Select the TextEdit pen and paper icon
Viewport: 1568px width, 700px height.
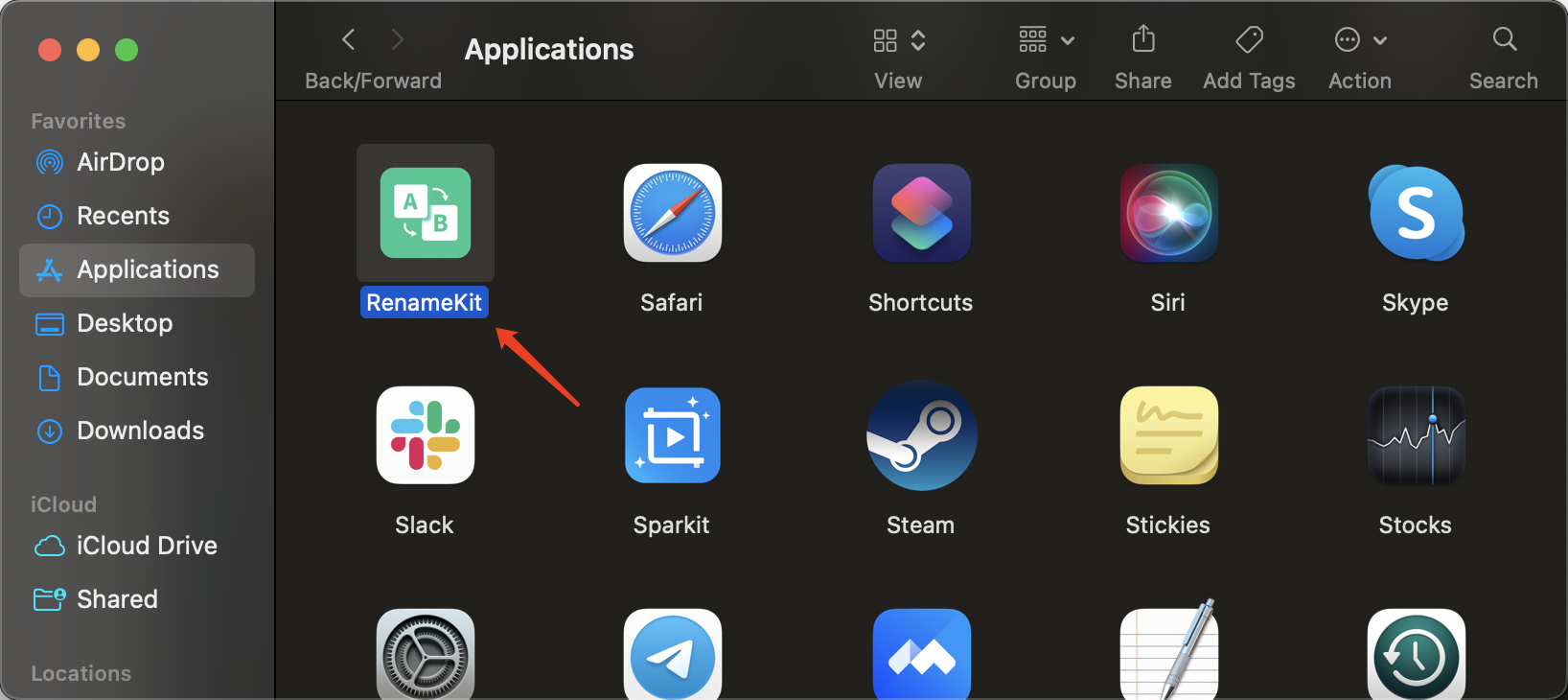[1168, 651]
